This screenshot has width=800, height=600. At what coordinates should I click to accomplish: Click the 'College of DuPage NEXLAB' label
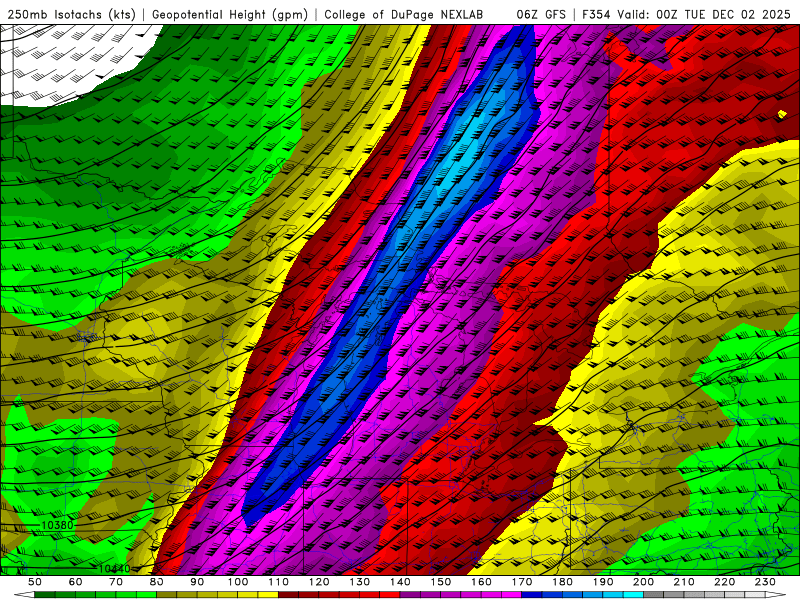pyautogui.click(x=404, y=15)
